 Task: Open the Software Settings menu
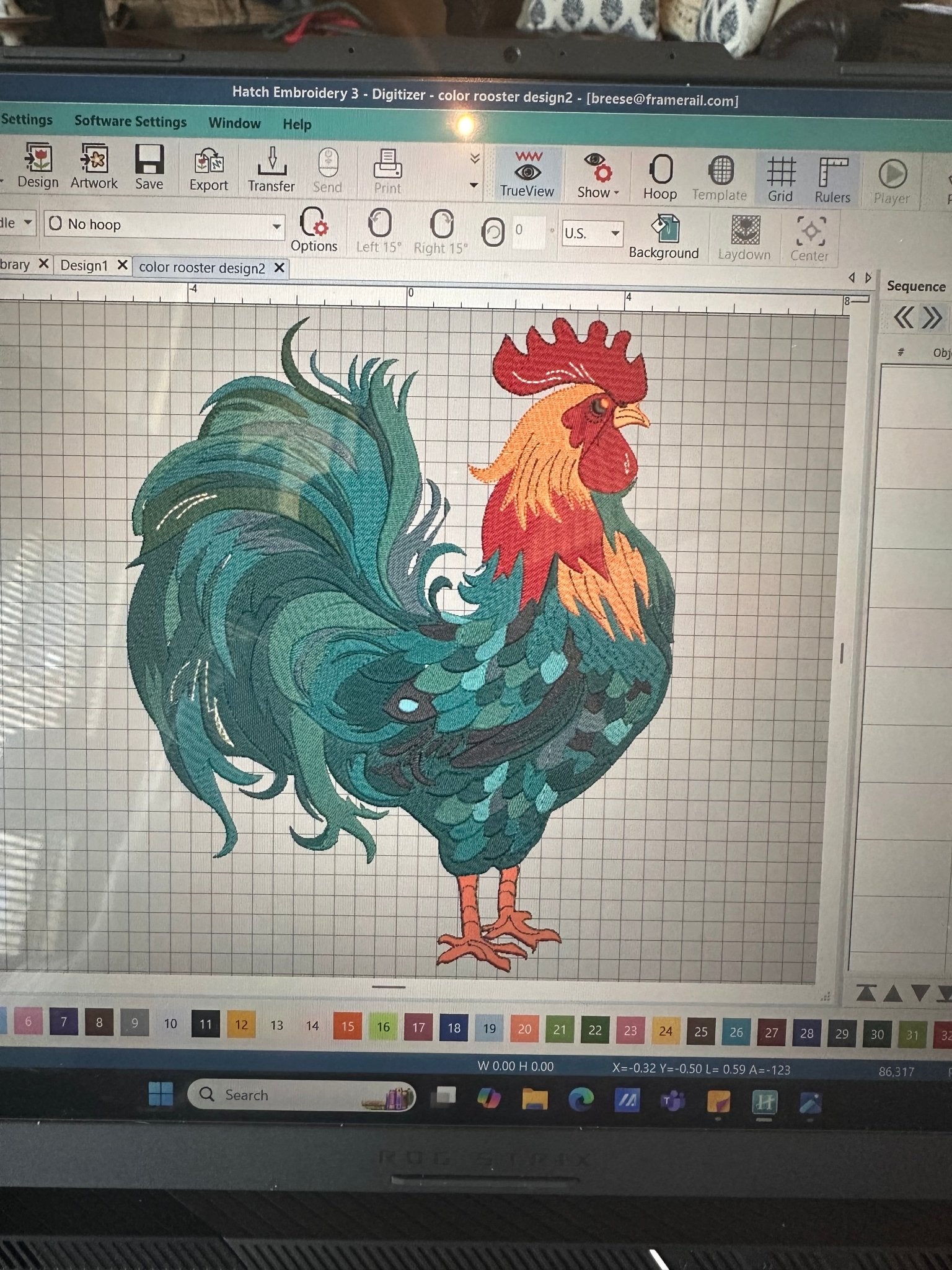coord(130,122)
